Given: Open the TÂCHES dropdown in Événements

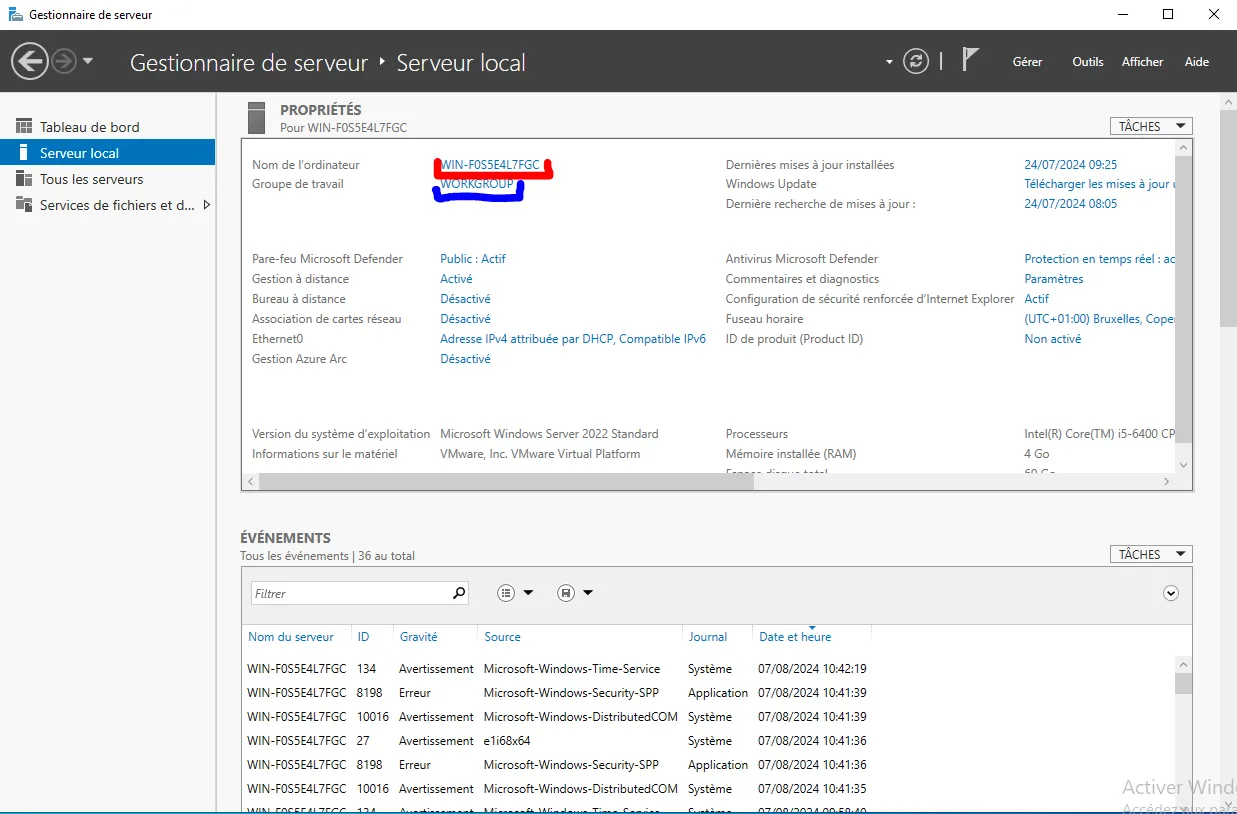Looking at the screenshot, I should [x=1150, y=553].
